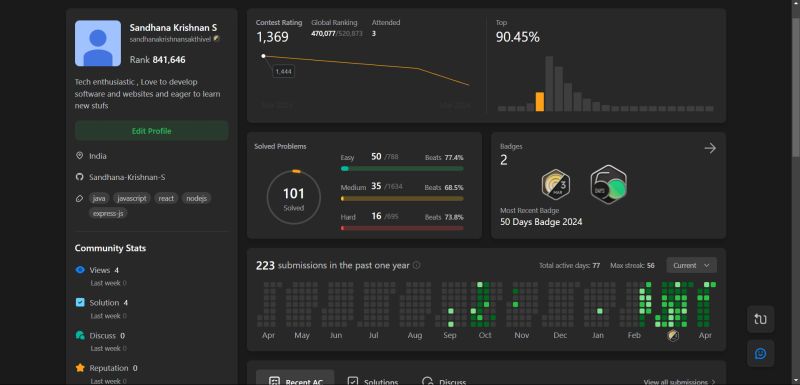Image resolution: width=800 pixels, height=385 pixels.
Task: Click the profile avatar picture
Action: [98, 43]
